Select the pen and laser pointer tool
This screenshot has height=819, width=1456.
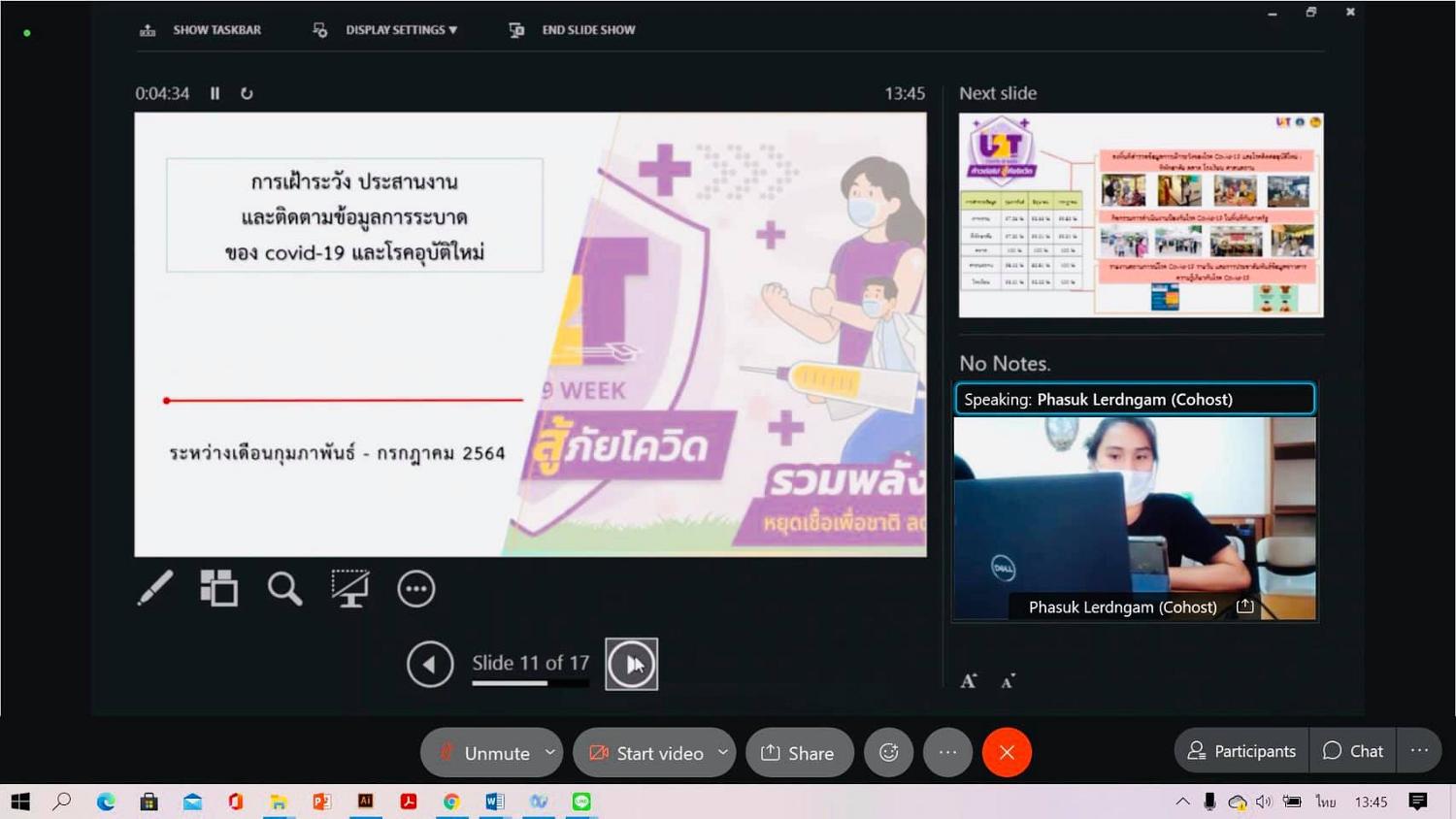pyautogui.click(x=155, y=588)
